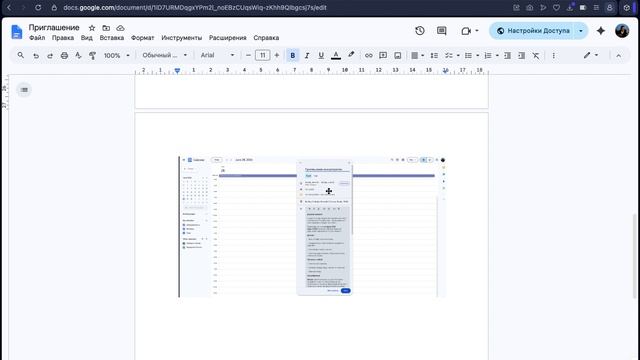This screenshot has width=640, height=360.
Task: Decrease font size with minus button
Action: pos(248,55)
